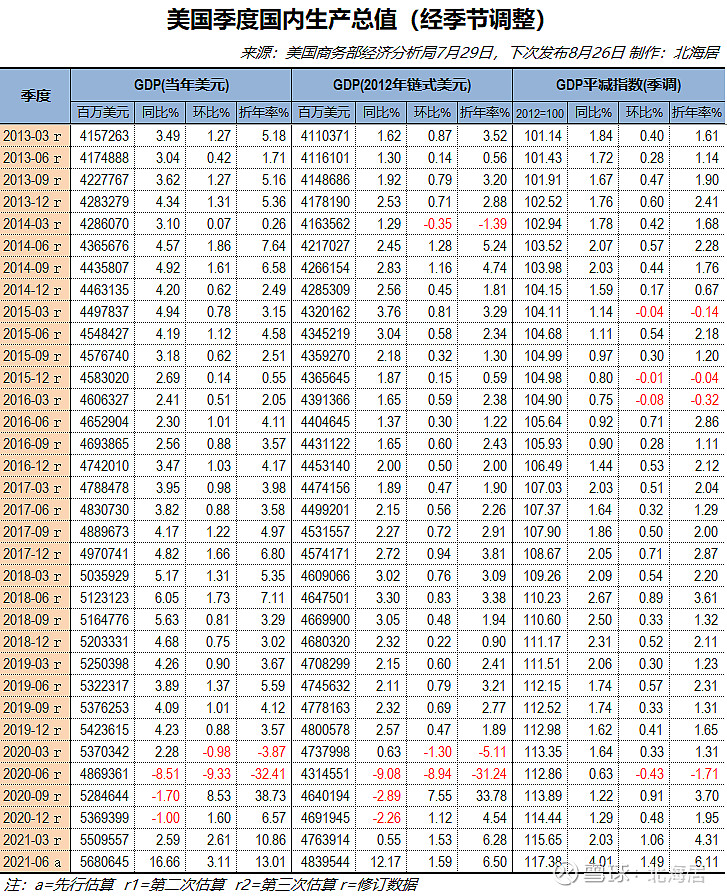Click 同比% header under GDP(当年美元)
The height and width of the screenshot is (896, 727).
coord(160,112)
